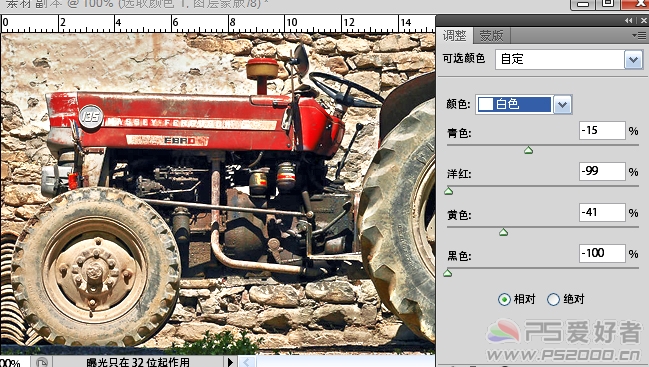The height and width of the screenshot is (367, 649).
Task: Collapse the adjustments panel with double-arrow icon
Action: [x=629, y=20]
